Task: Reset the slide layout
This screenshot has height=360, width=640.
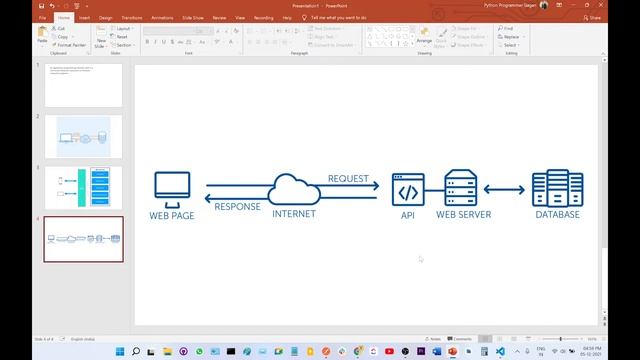Action: tap(119, 37)
